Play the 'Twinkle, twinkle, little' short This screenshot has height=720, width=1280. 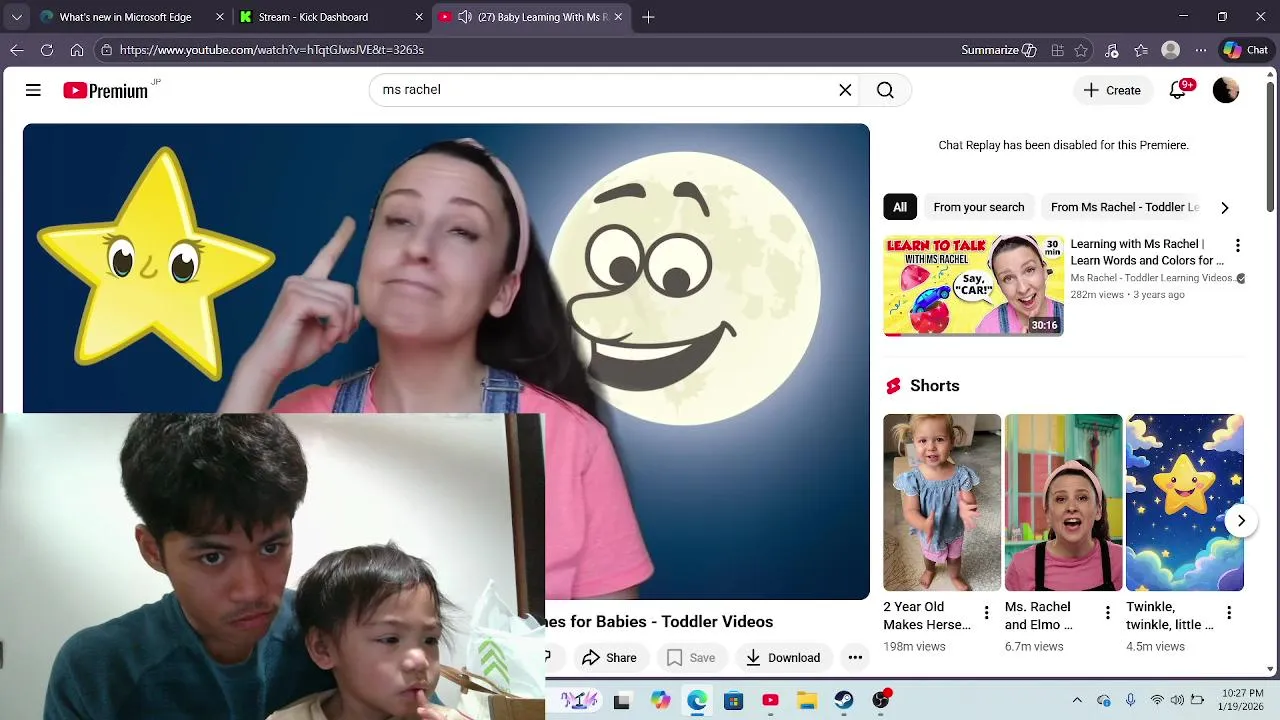coord(1185,503)
